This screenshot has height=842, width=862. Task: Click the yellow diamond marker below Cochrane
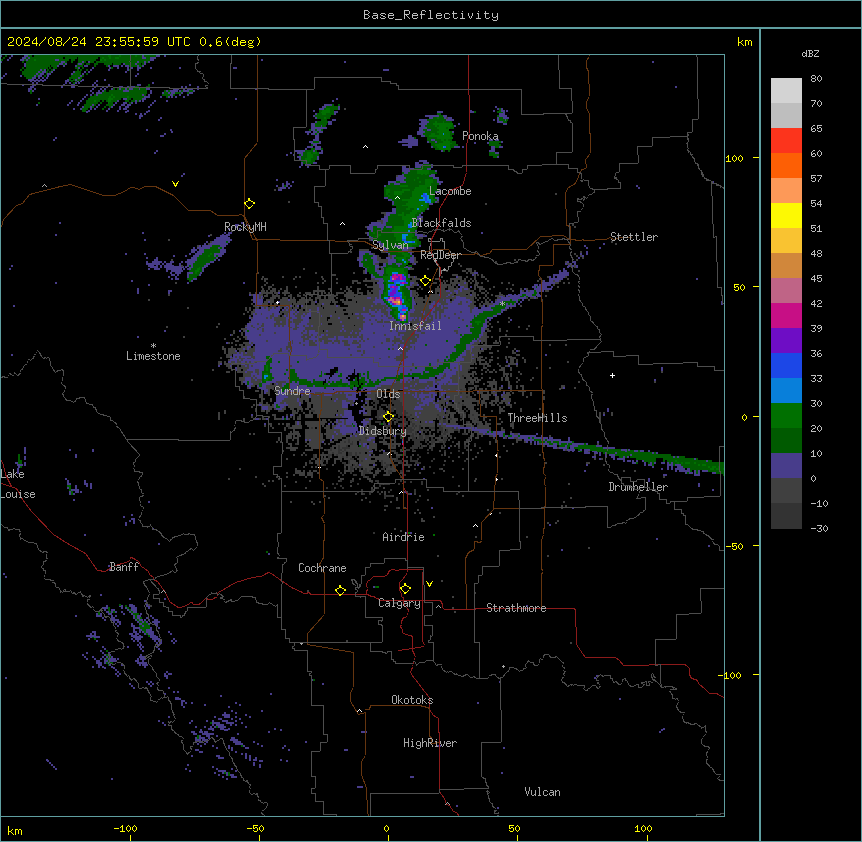tap(340, 590)
